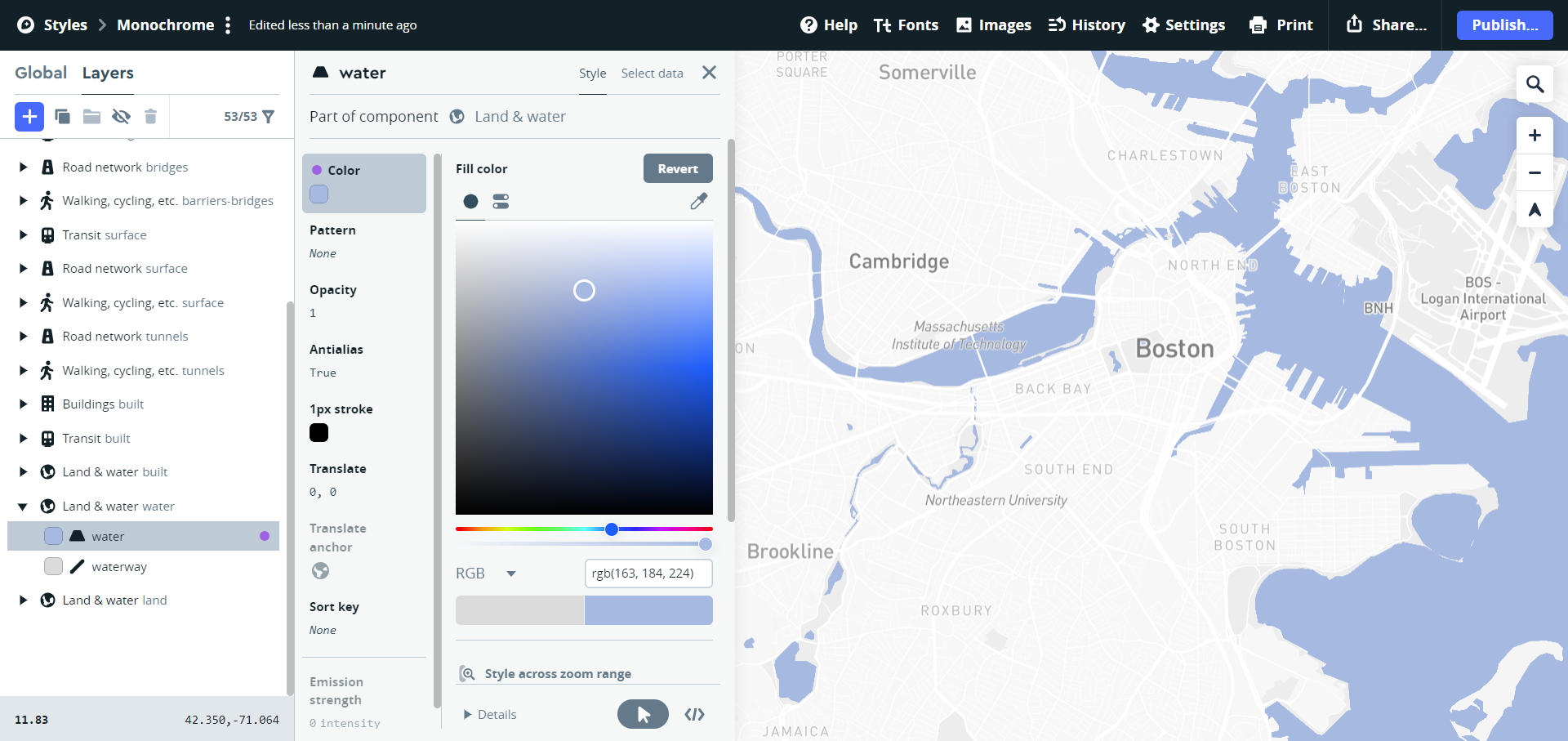Open the layer filter funnel icon
The image size is (1568, 741).
tap(268, 117)
